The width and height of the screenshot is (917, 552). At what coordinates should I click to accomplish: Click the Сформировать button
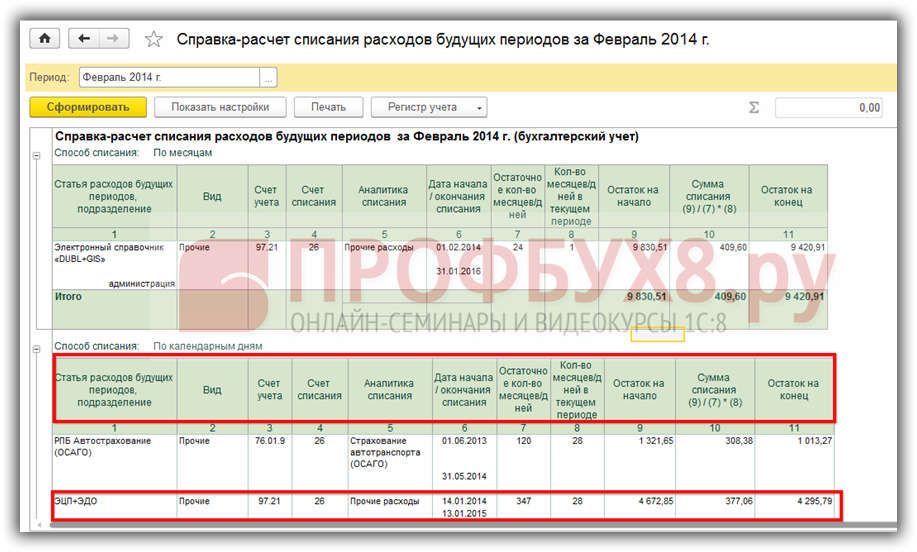coord(88,107)
